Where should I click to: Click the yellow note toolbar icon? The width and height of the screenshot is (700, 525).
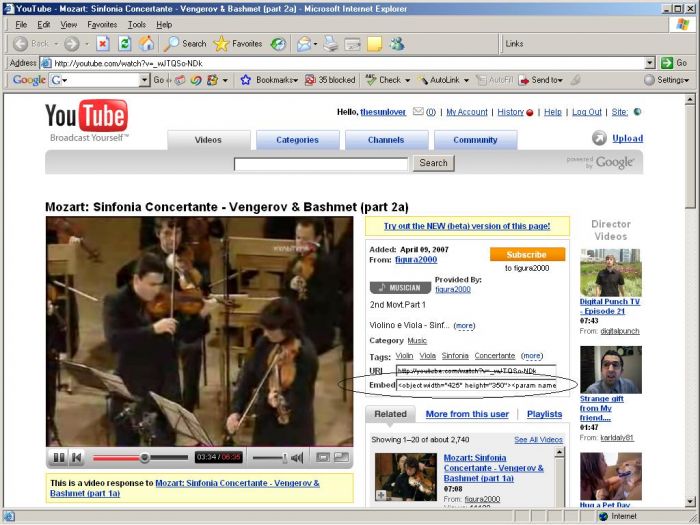coord(374,44)
